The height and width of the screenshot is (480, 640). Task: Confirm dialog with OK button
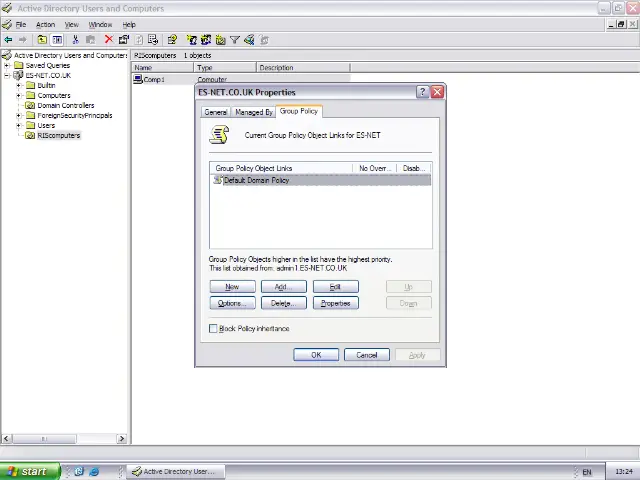pos(316,355)
